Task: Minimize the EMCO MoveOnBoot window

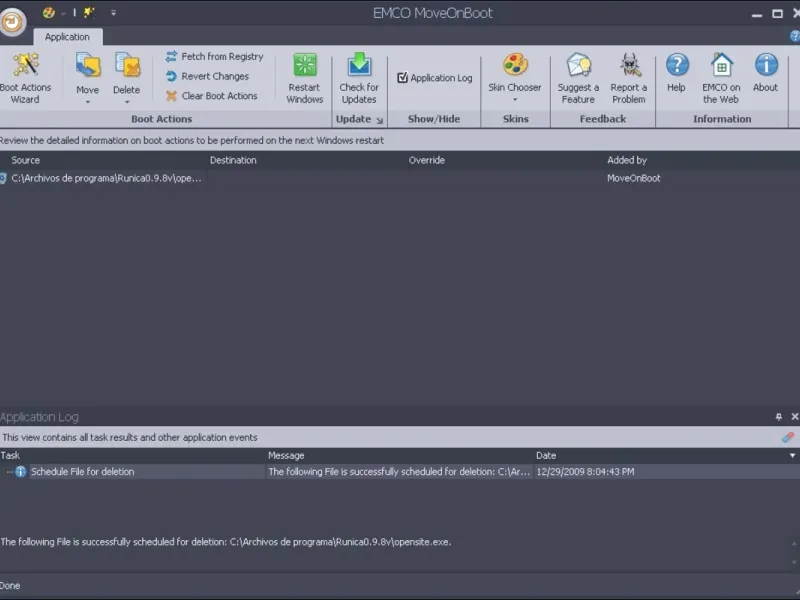Action: (757, 14)
